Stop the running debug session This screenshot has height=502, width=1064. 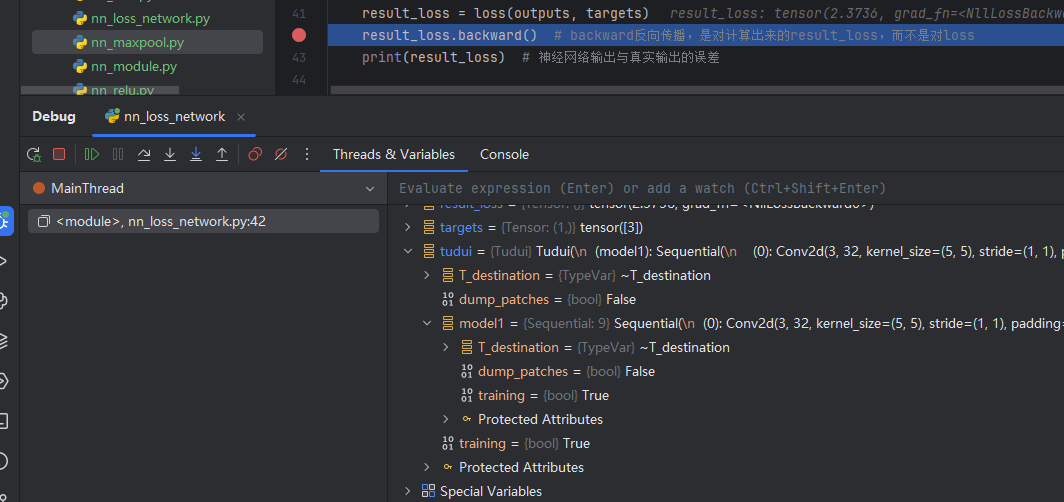pos(59,155)
